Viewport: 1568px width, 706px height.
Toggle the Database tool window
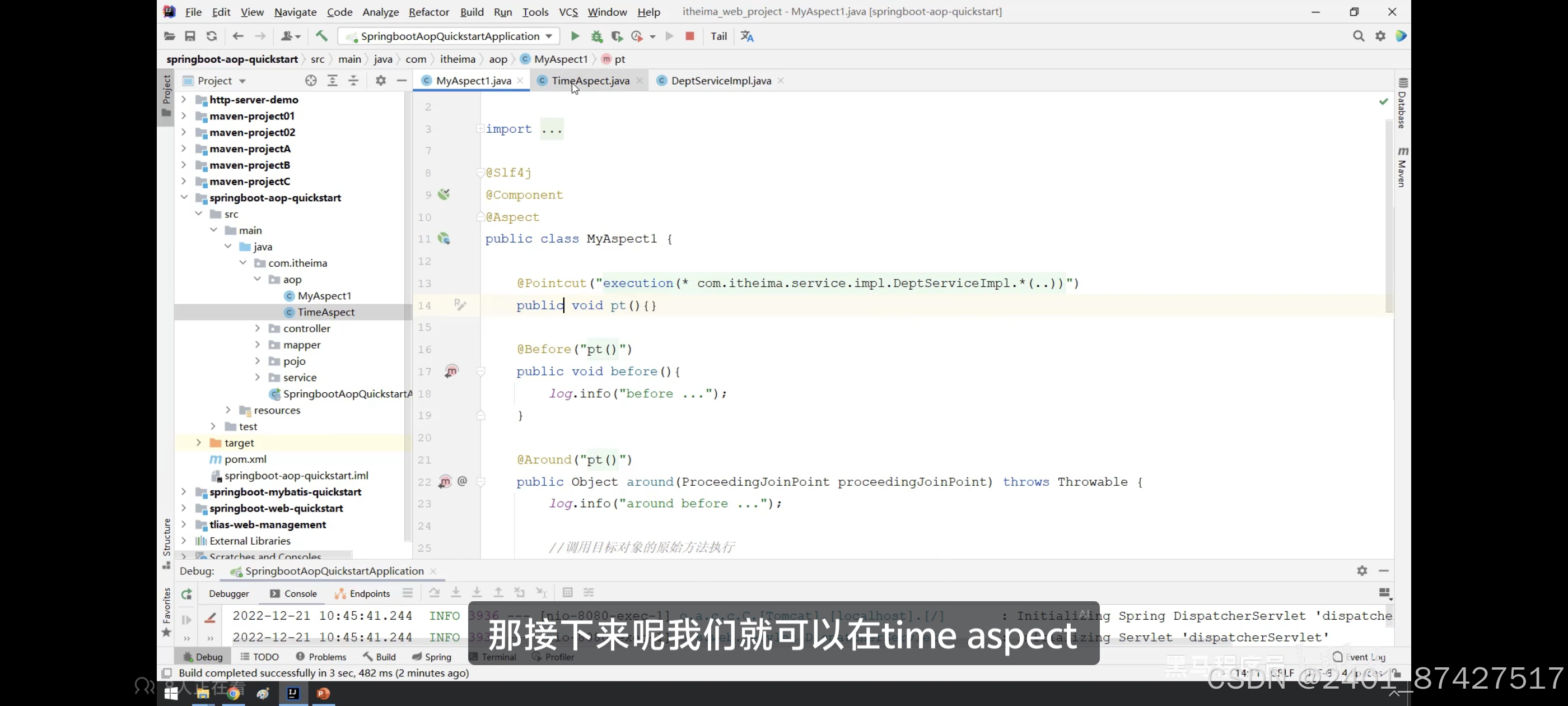click(1402, 104)
